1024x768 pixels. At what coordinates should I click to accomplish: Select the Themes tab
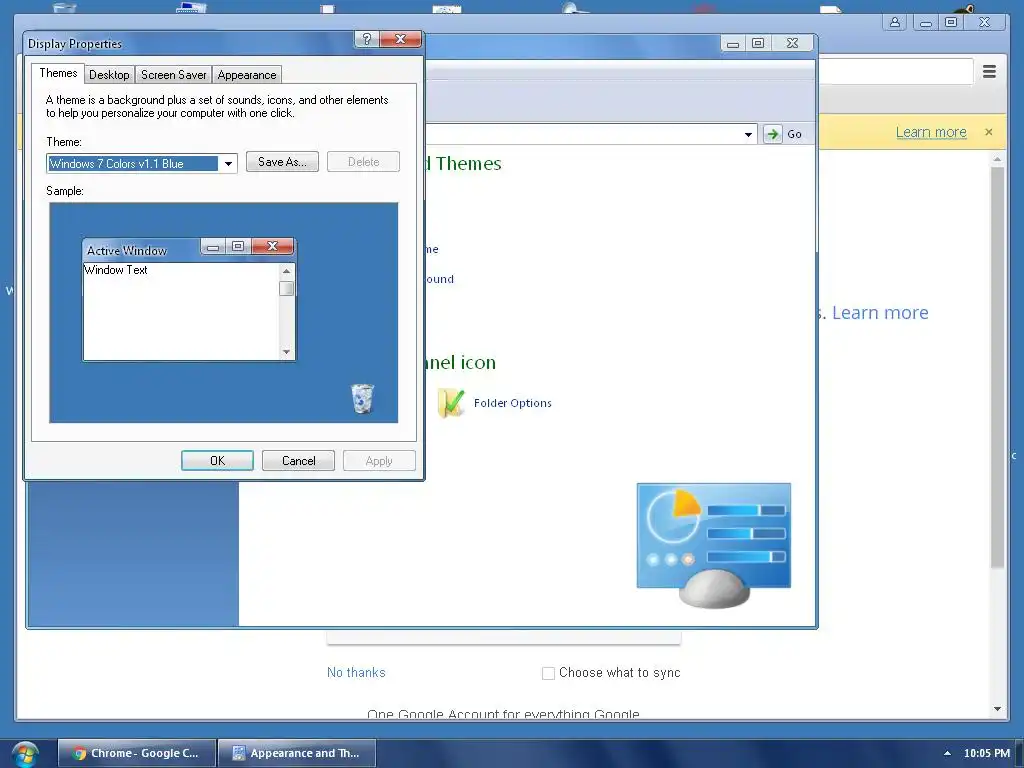(x=58, y=73)
